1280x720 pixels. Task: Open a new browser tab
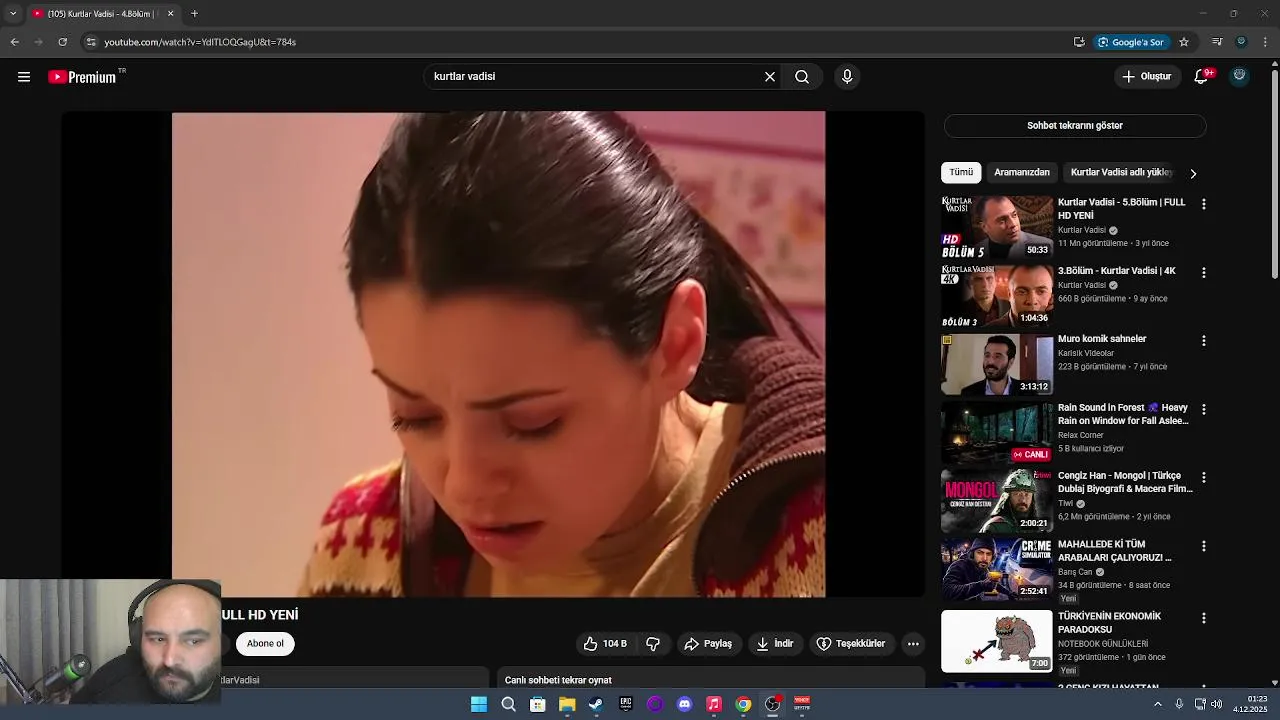pos(194,13)
